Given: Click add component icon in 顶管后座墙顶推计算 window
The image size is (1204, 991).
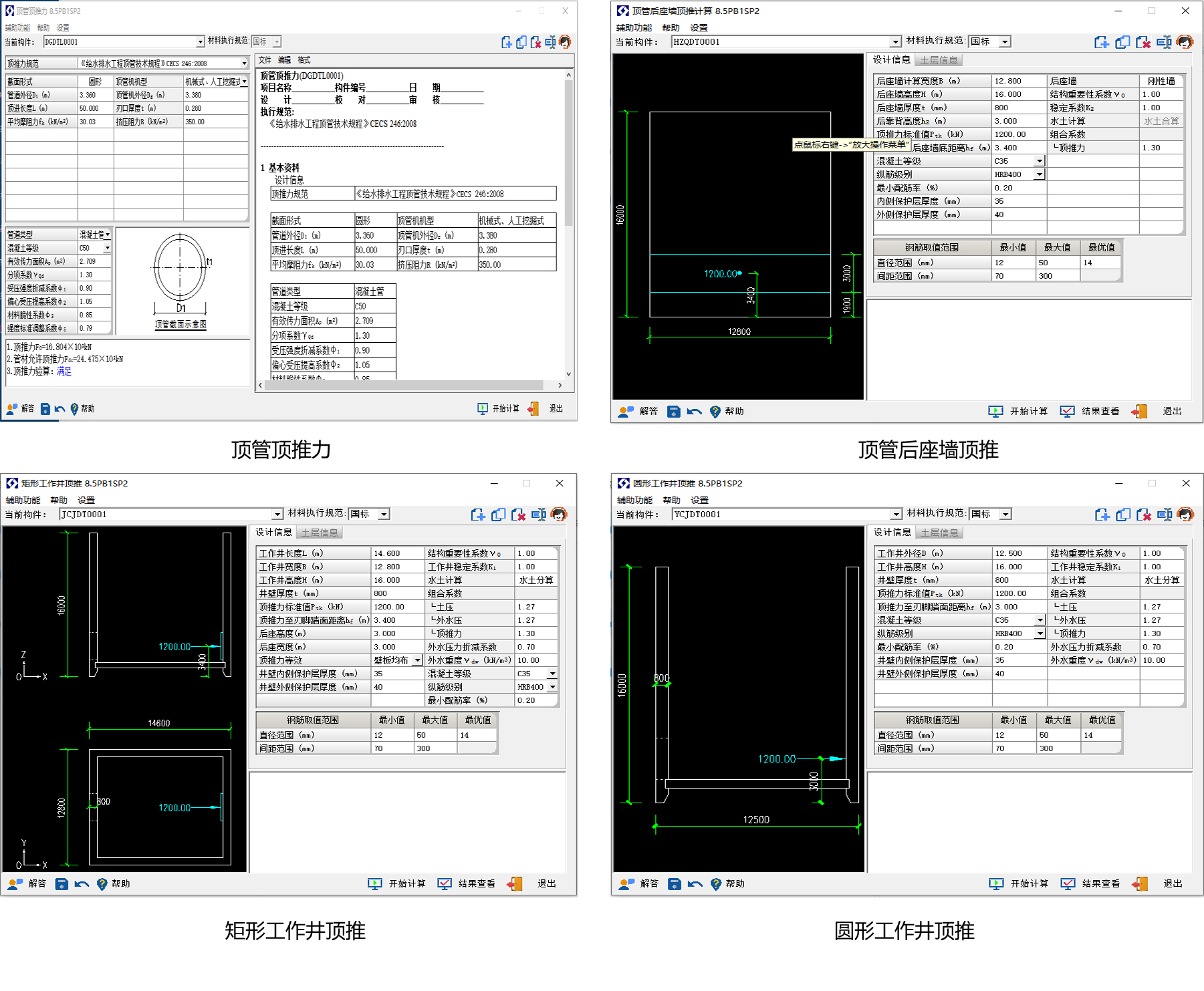Looking at the screenshot, I should pos(1101,42).
